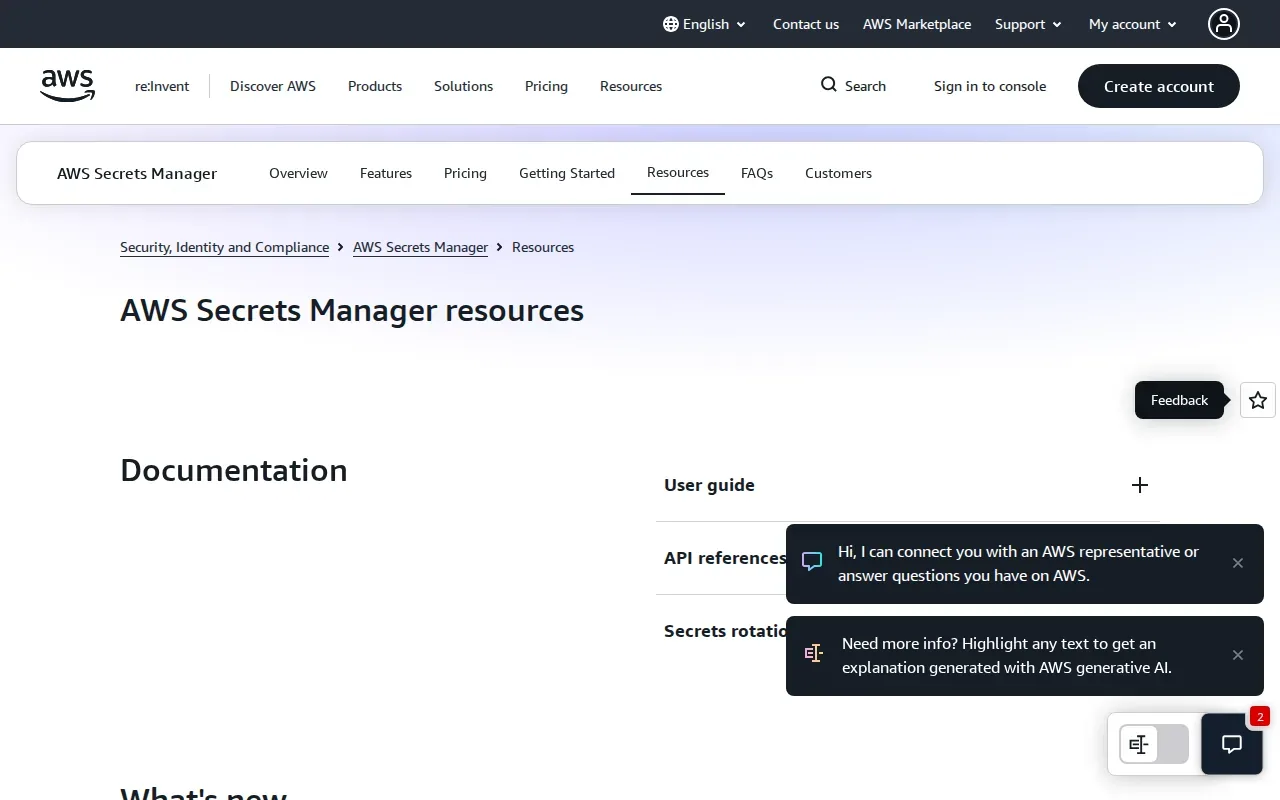Click the Feedback star icon

click(1258, 400)
